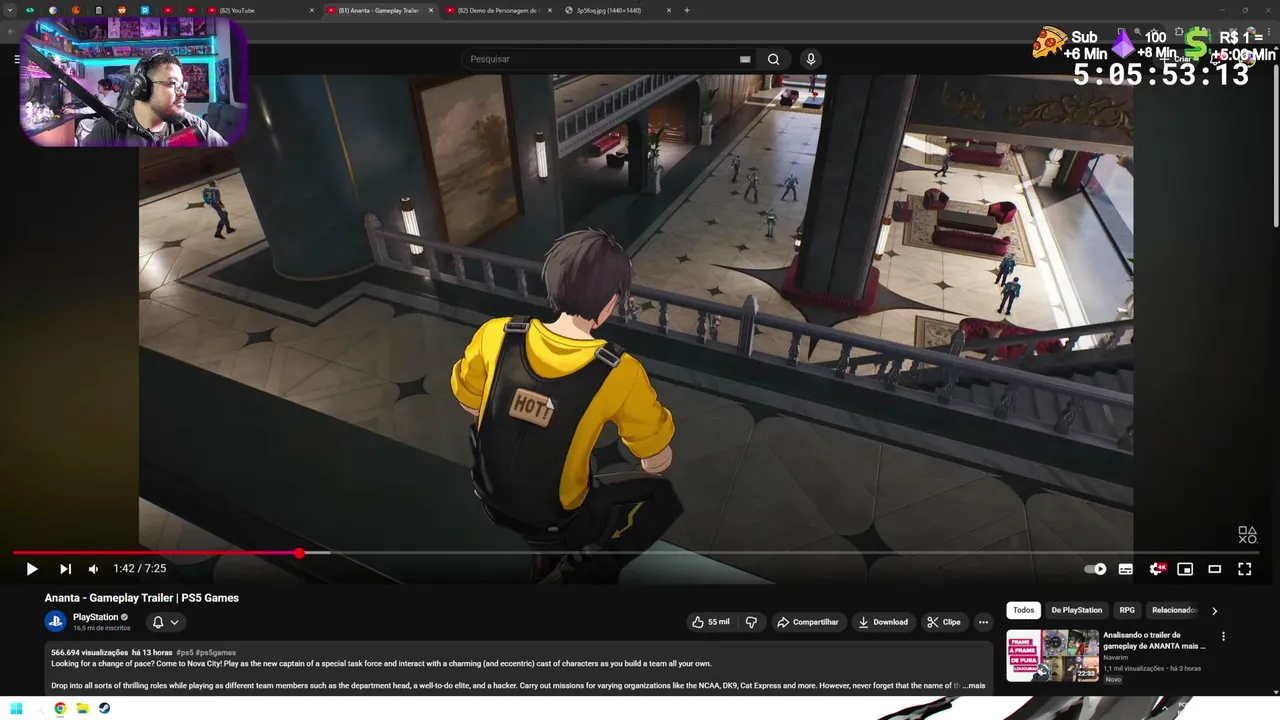Open video quality settings gear
The width and height of the screenshot is (1280, 720).
(x=1157, y=569)
